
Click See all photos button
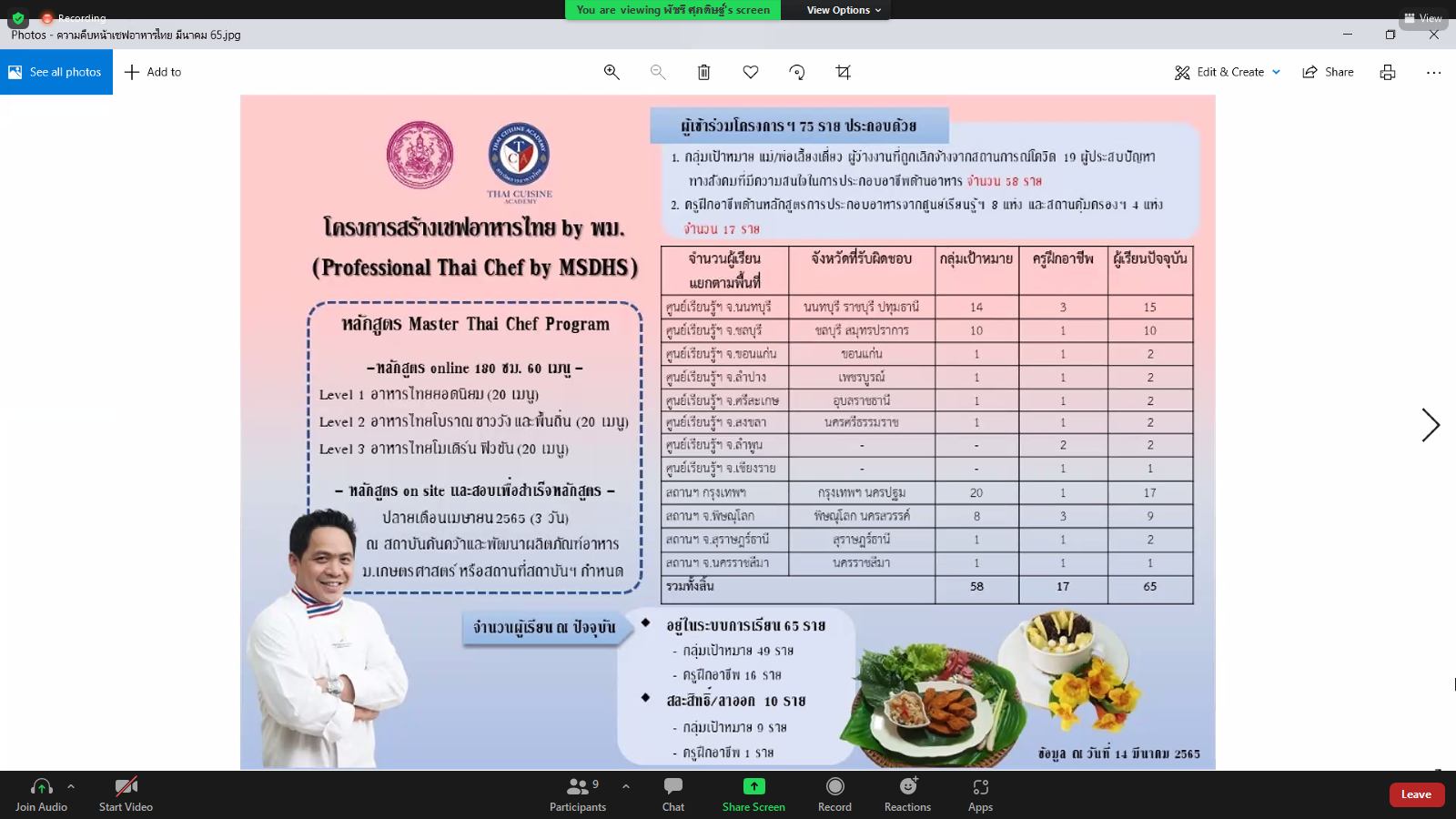(x=56, y=72)
